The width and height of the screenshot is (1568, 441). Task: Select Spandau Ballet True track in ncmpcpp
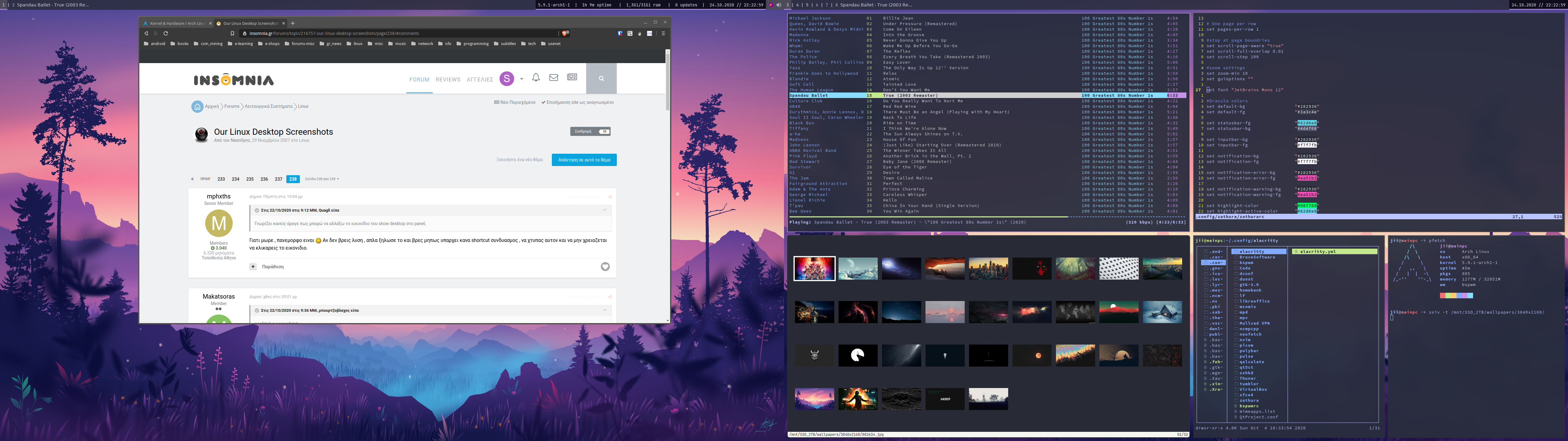point(987,96)
